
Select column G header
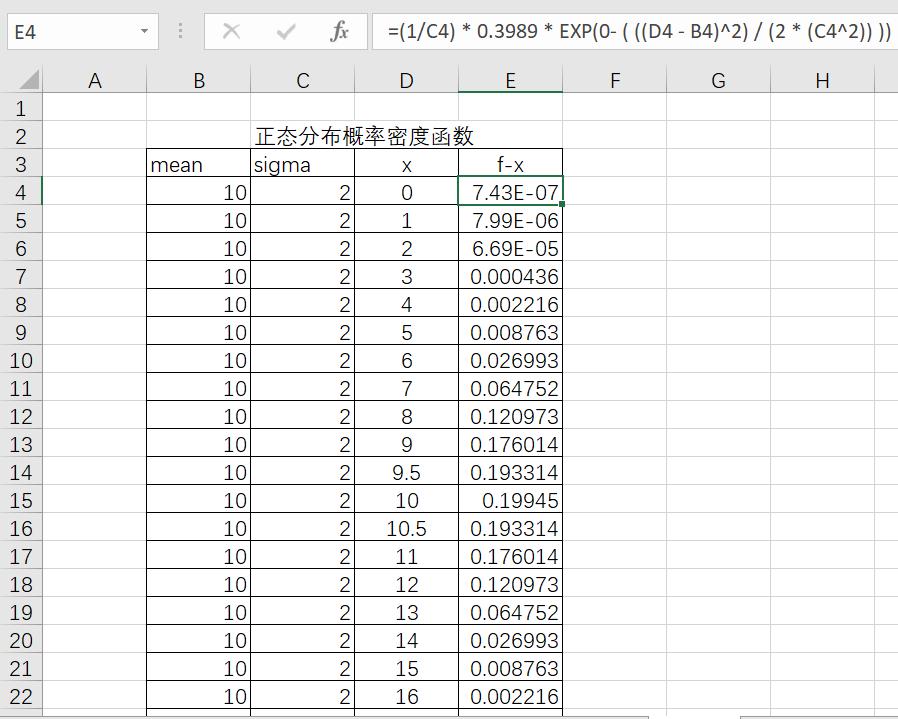(x=718, y=81)
